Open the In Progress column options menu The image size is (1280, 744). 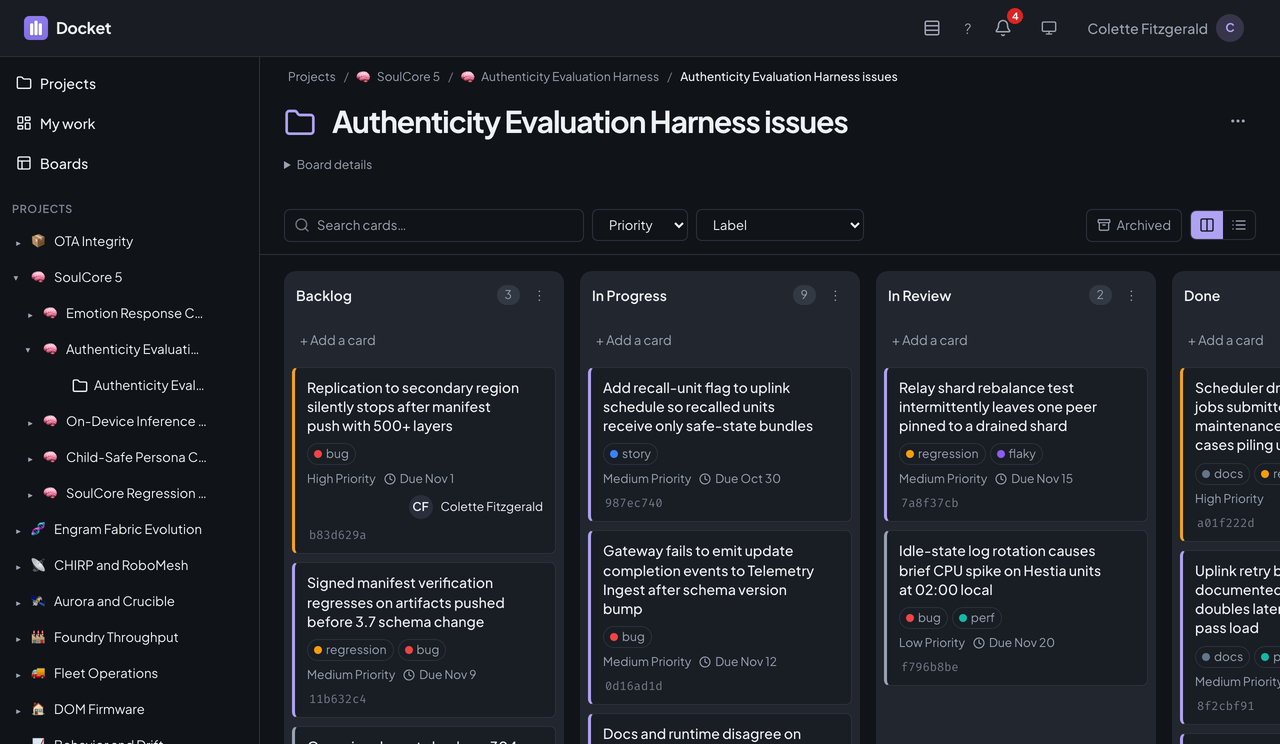[836, 296]
